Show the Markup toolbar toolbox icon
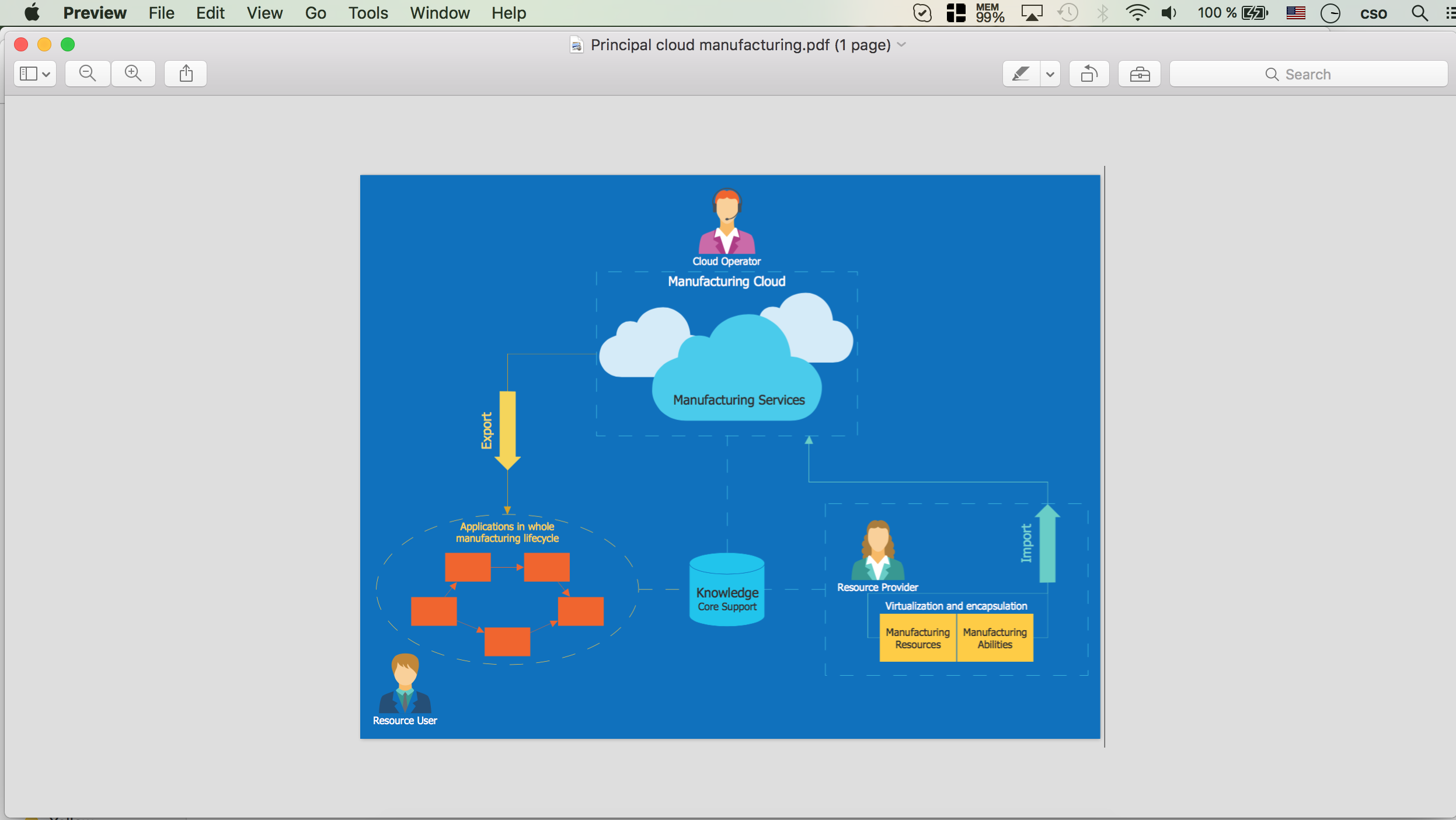The width and height of the screenshot is (1456, 820). click(1140, 74)
